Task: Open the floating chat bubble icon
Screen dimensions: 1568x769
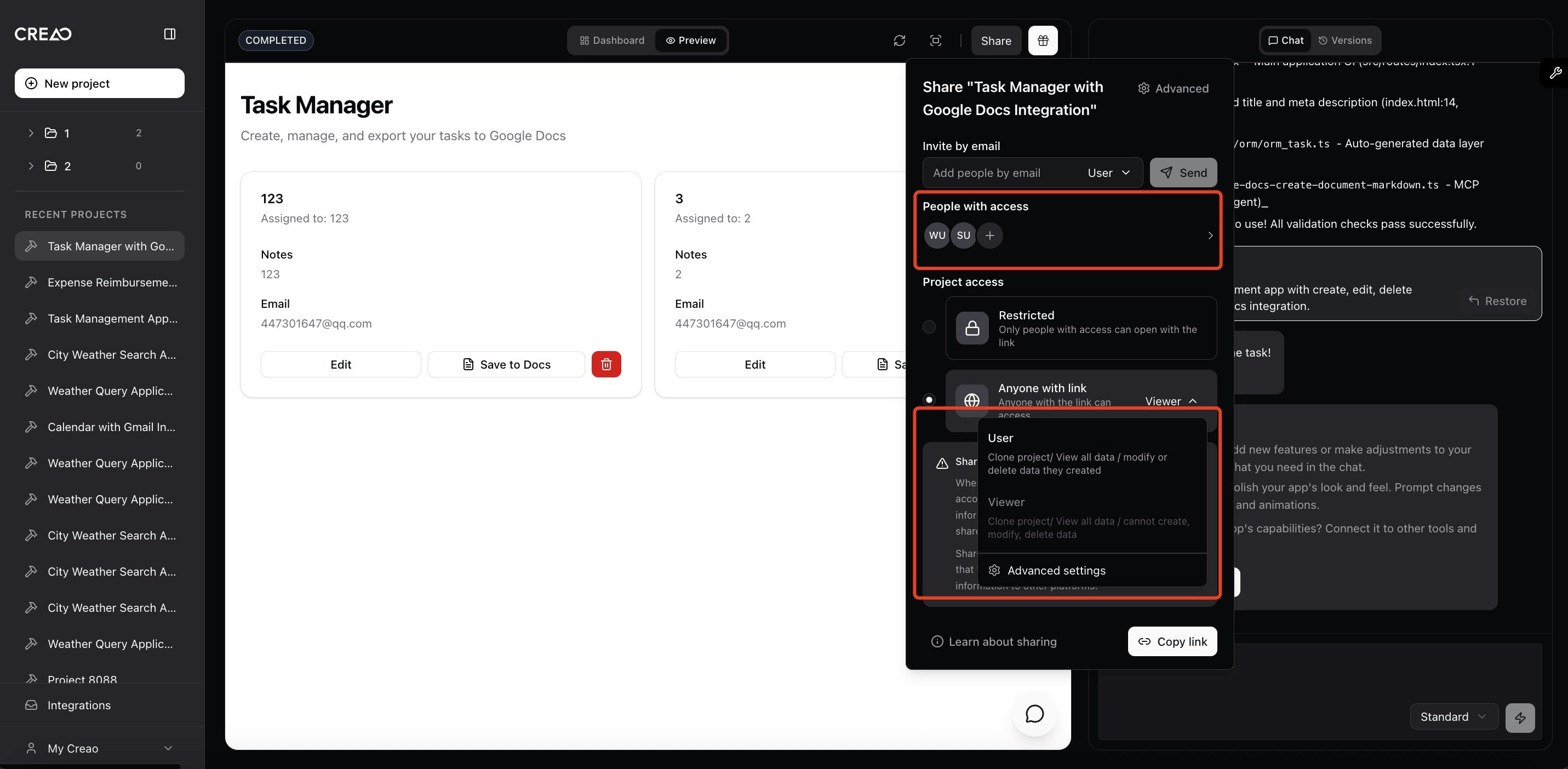Action: (x=1034, y=714)
